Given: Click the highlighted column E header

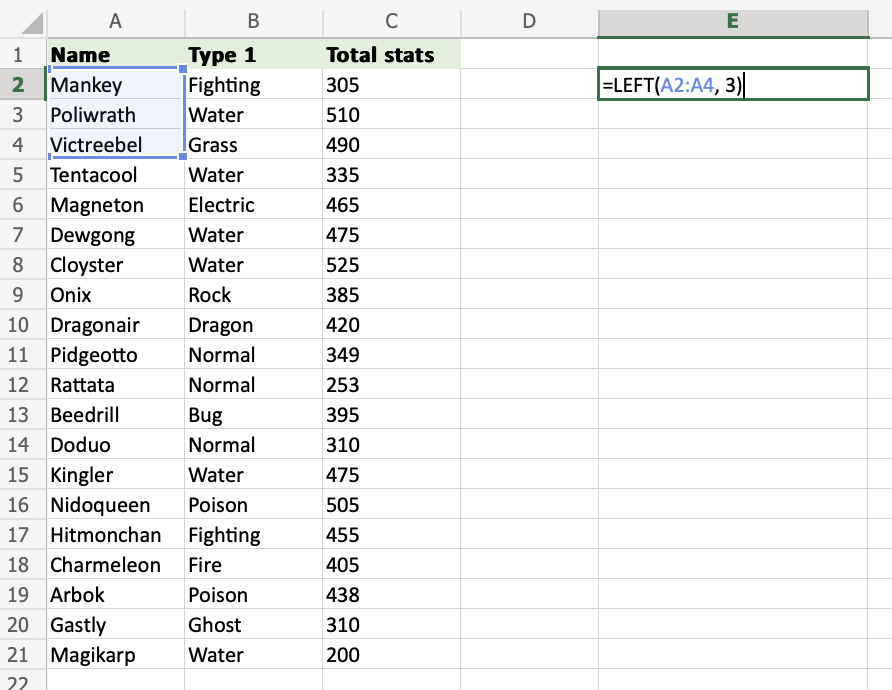Looking at the screenshot, I should tap(732, 21).
